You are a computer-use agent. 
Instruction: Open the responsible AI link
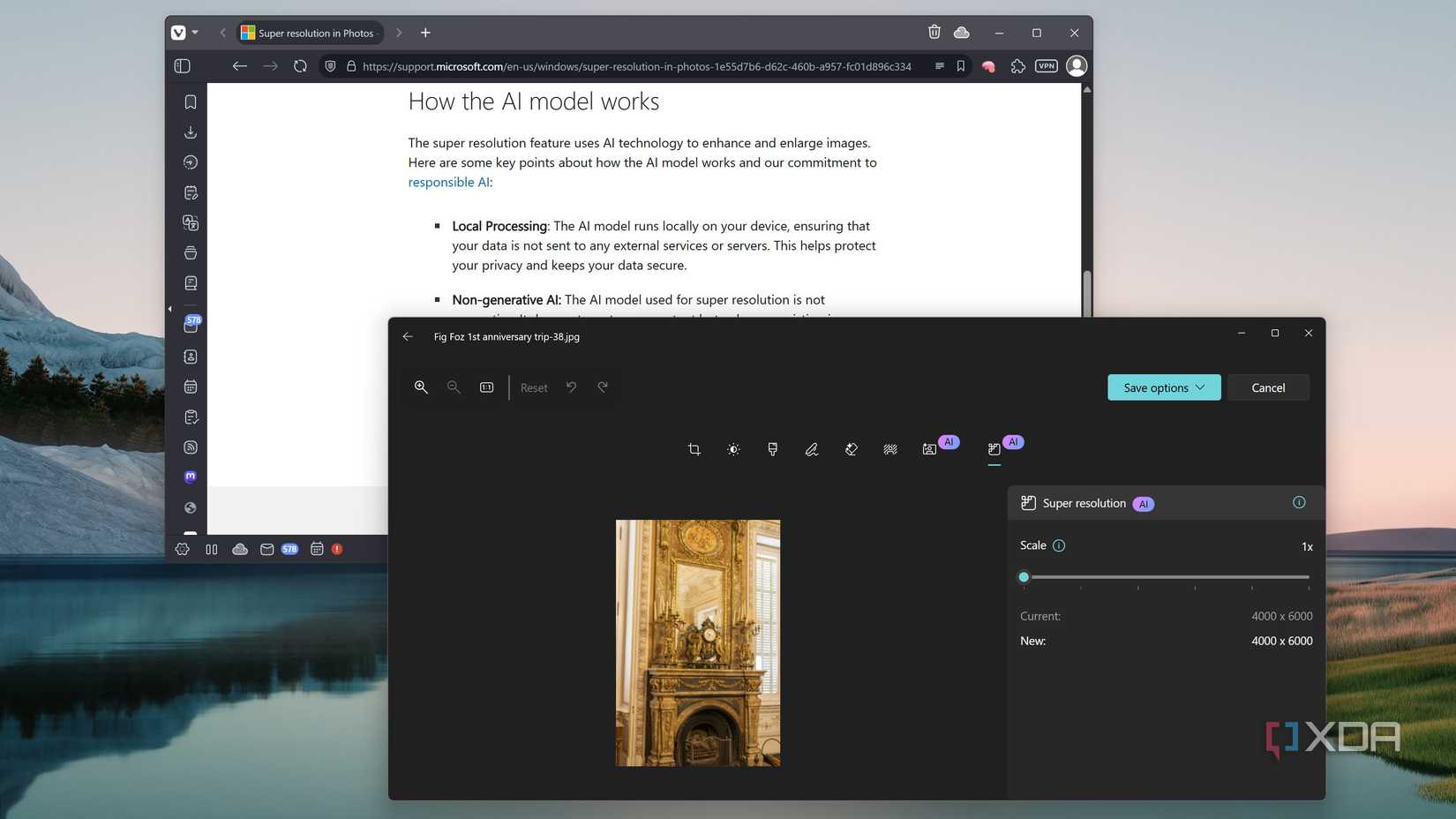448,182
